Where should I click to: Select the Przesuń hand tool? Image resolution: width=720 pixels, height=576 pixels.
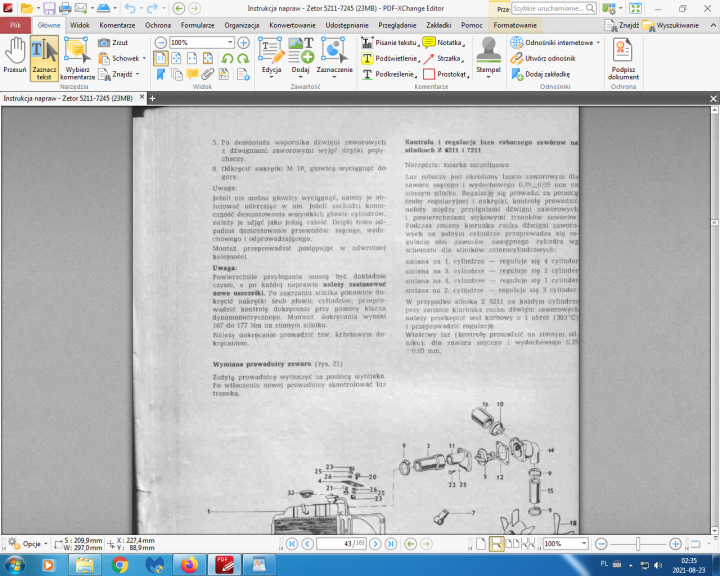[x=15, y=57]
